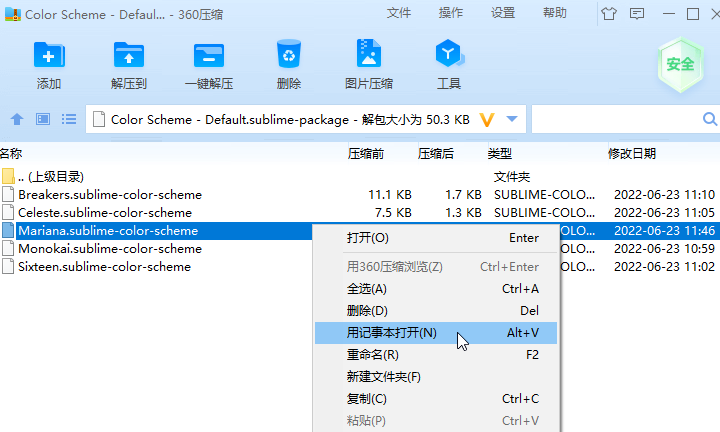This screenshot has height=432, width=720.
Task: Select Breakers.sublime-color-scheme file
Action: pyautogui.click(x=360, y=195)
